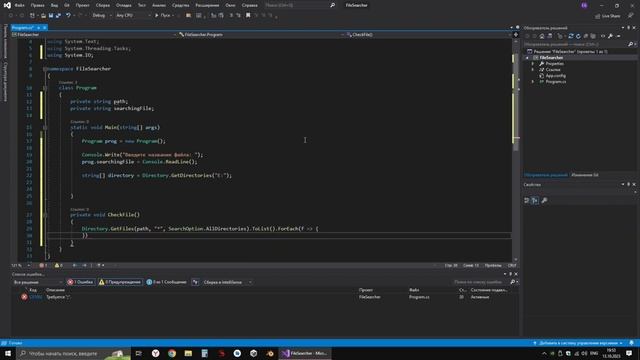This screenshot has height=360, width=640.
Task: Expand the Properties tree node
Action: (532, 64)
